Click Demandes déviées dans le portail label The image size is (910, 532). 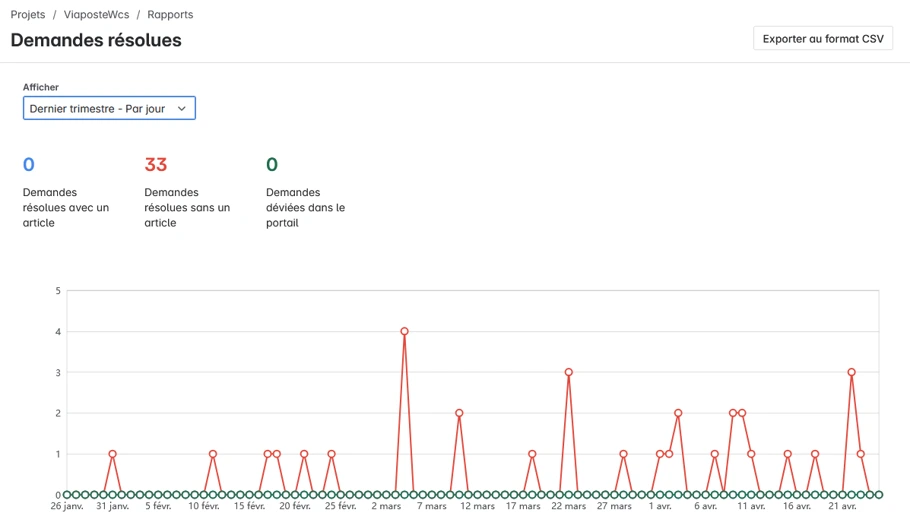[305, 207]
